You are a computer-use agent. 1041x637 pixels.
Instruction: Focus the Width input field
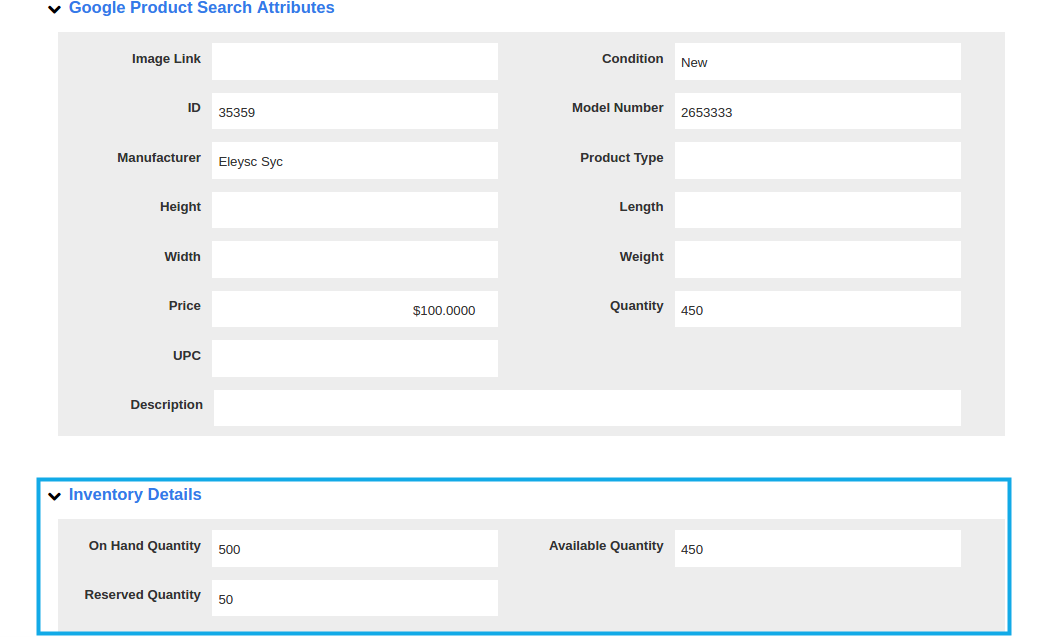coord(354,259)
